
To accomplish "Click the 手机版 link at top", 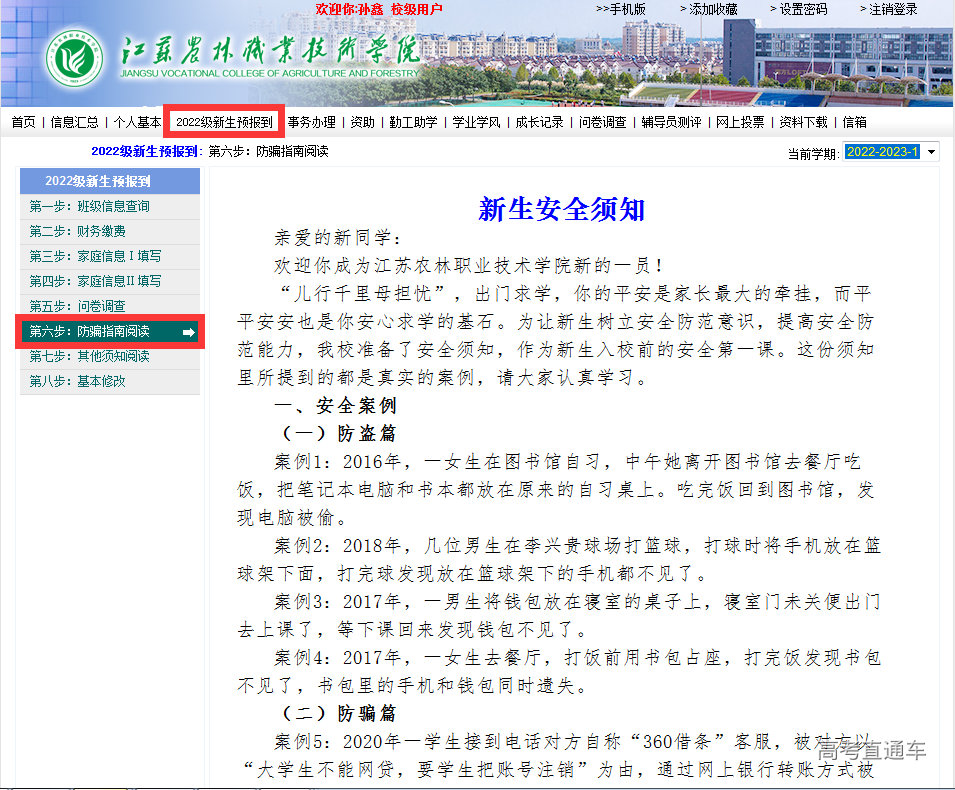I will pos(621,9).
